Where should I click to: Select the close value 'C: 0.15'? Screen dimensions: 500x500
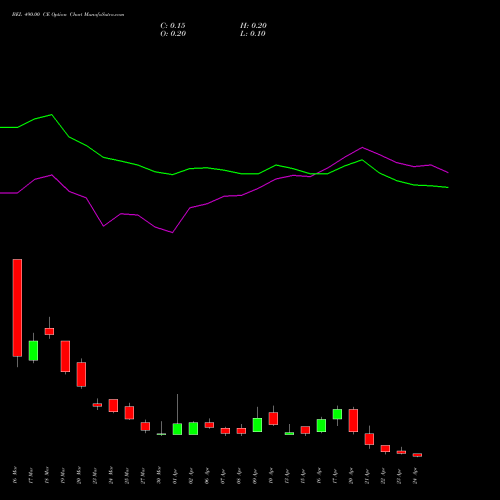(x=173, y=26)
